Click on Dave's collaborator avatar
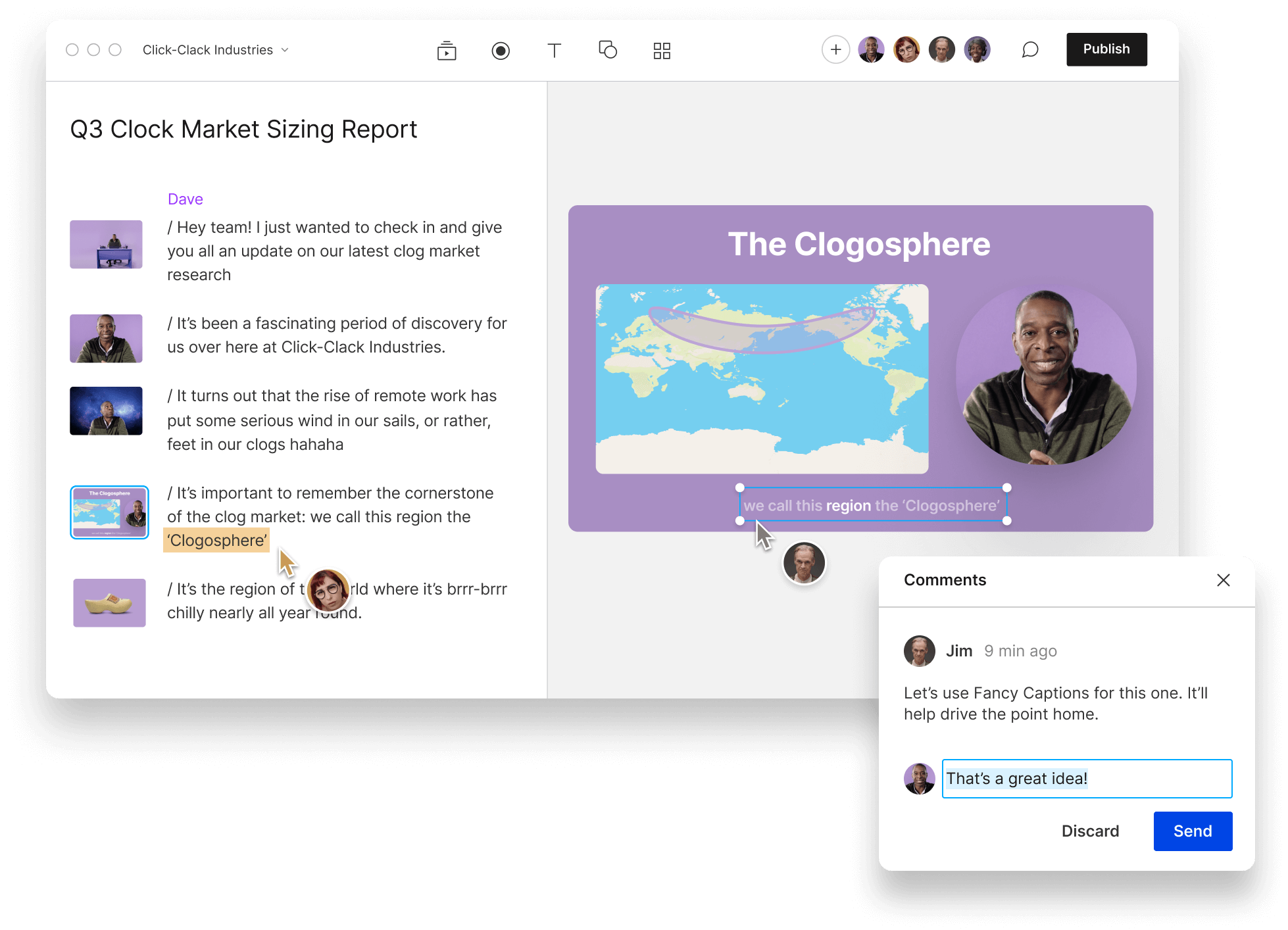This screenshot has width=1288, height=930. tap(872, 49)
